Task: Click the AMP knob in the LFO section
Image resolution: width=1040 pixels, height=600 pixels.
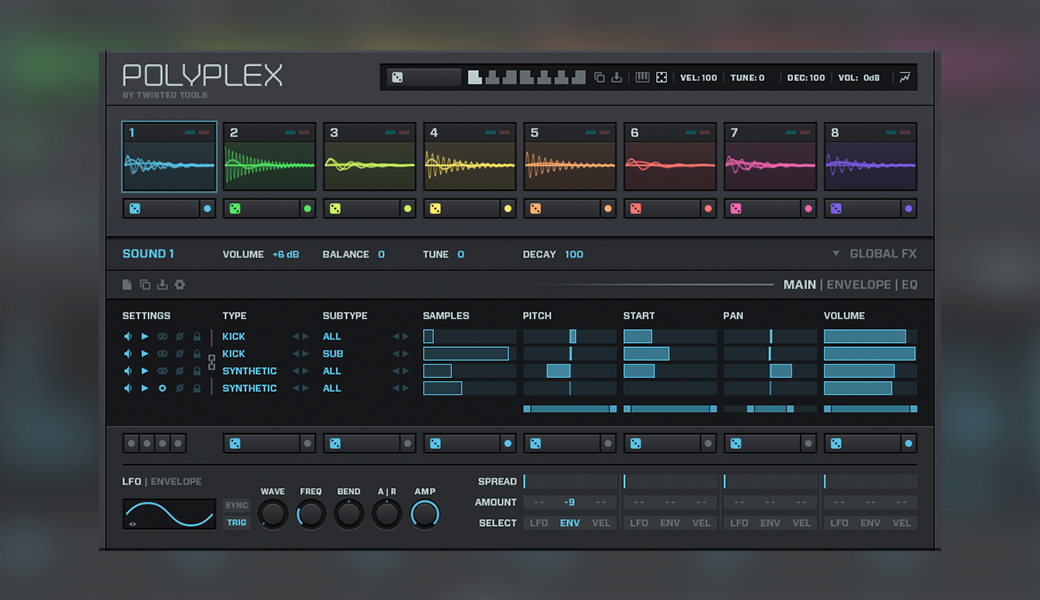Action: coord(424,514)
